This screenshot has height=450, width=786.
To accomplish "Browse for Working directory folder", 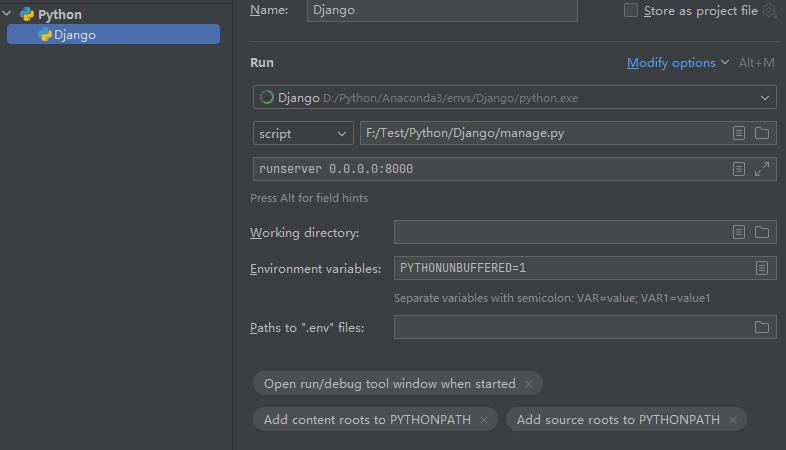I will point(761,232).
